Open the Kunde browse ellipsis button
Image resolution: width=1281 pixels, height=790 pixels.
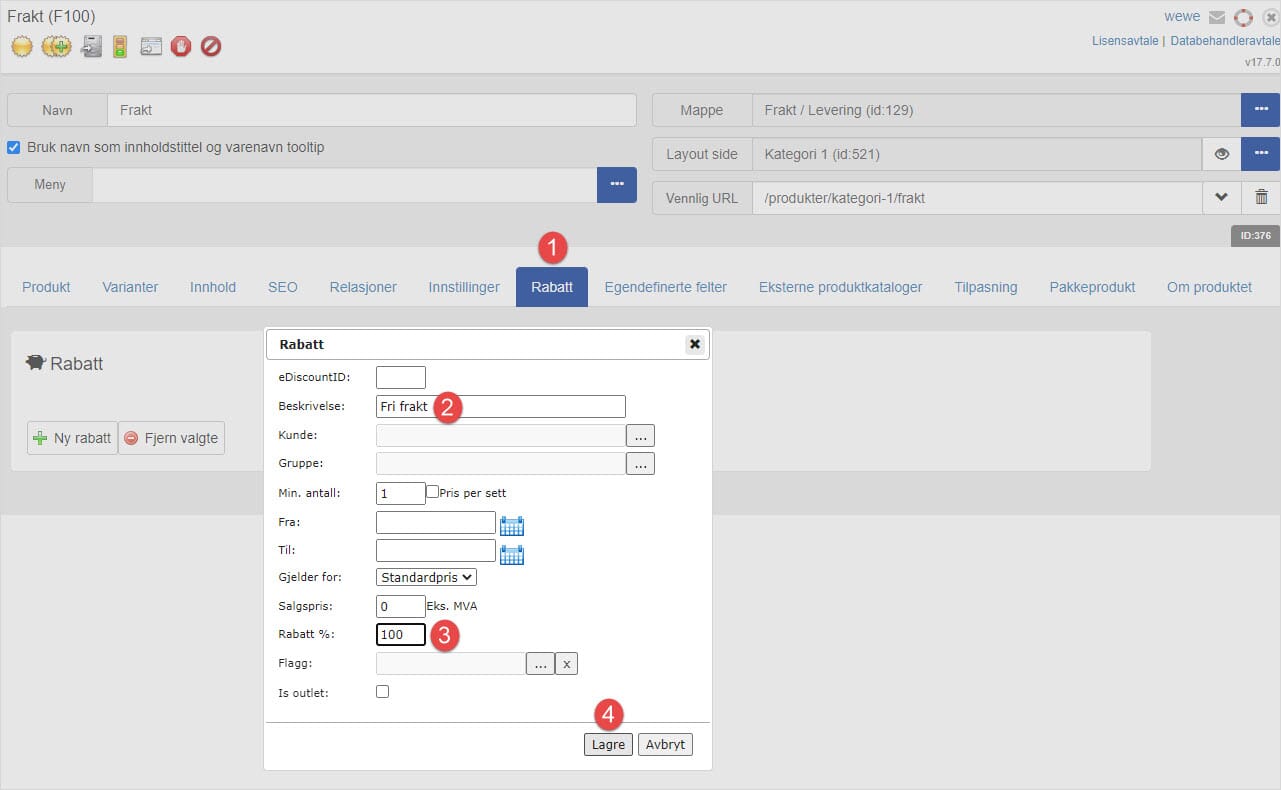click(640, 436)
